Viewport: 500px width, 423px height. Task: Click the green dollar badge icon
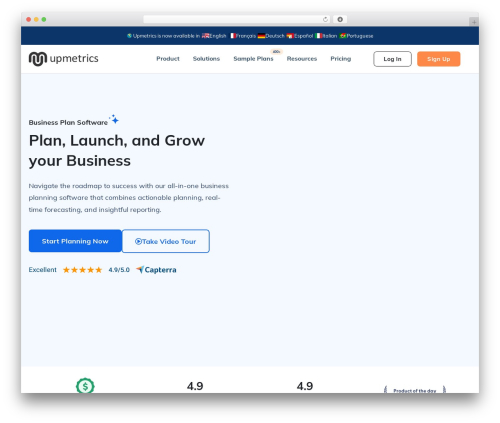[x=85, y=386]
